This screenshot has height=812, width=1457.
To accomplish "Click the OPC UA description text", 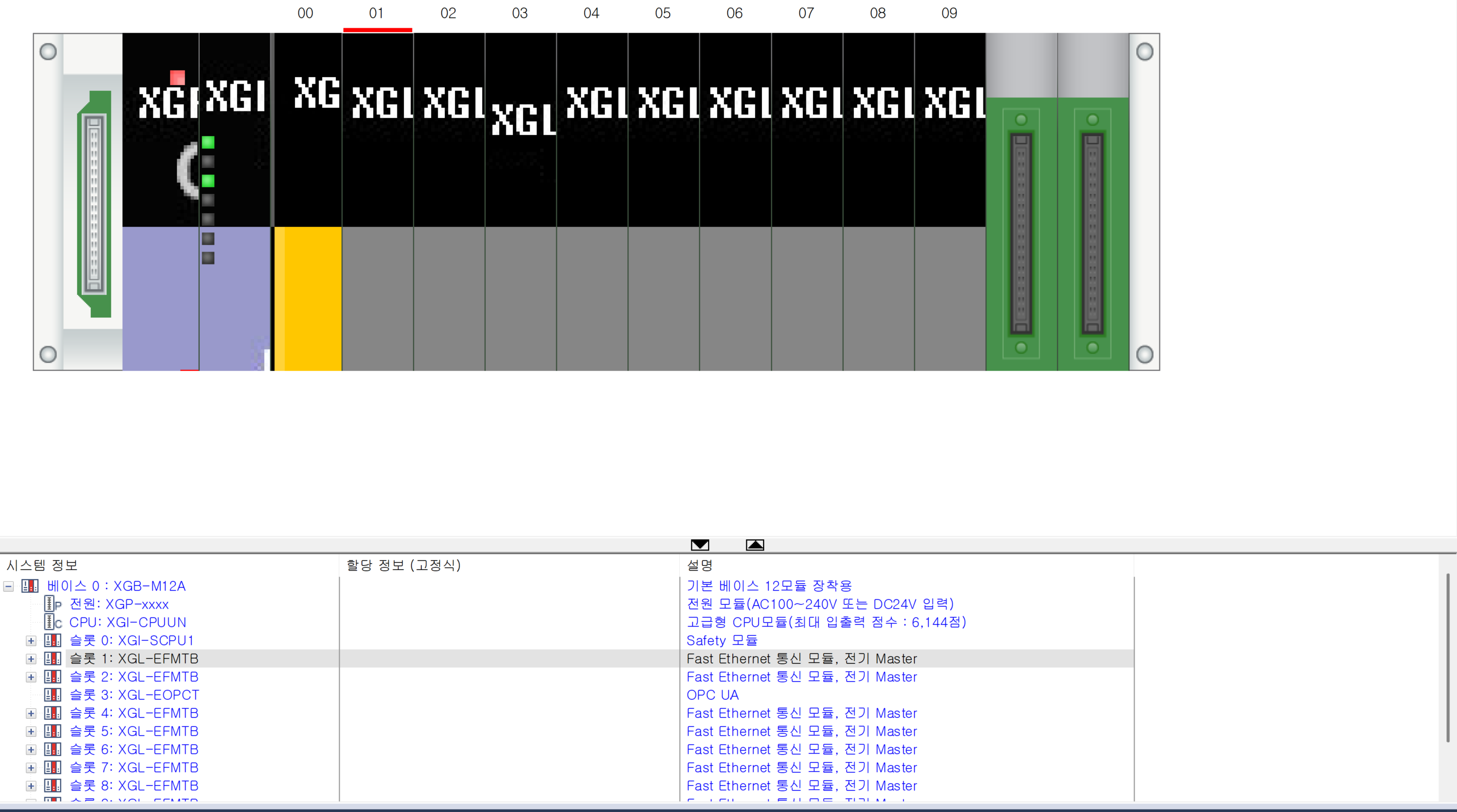I will pyautogui.click(x=713, y=695).
